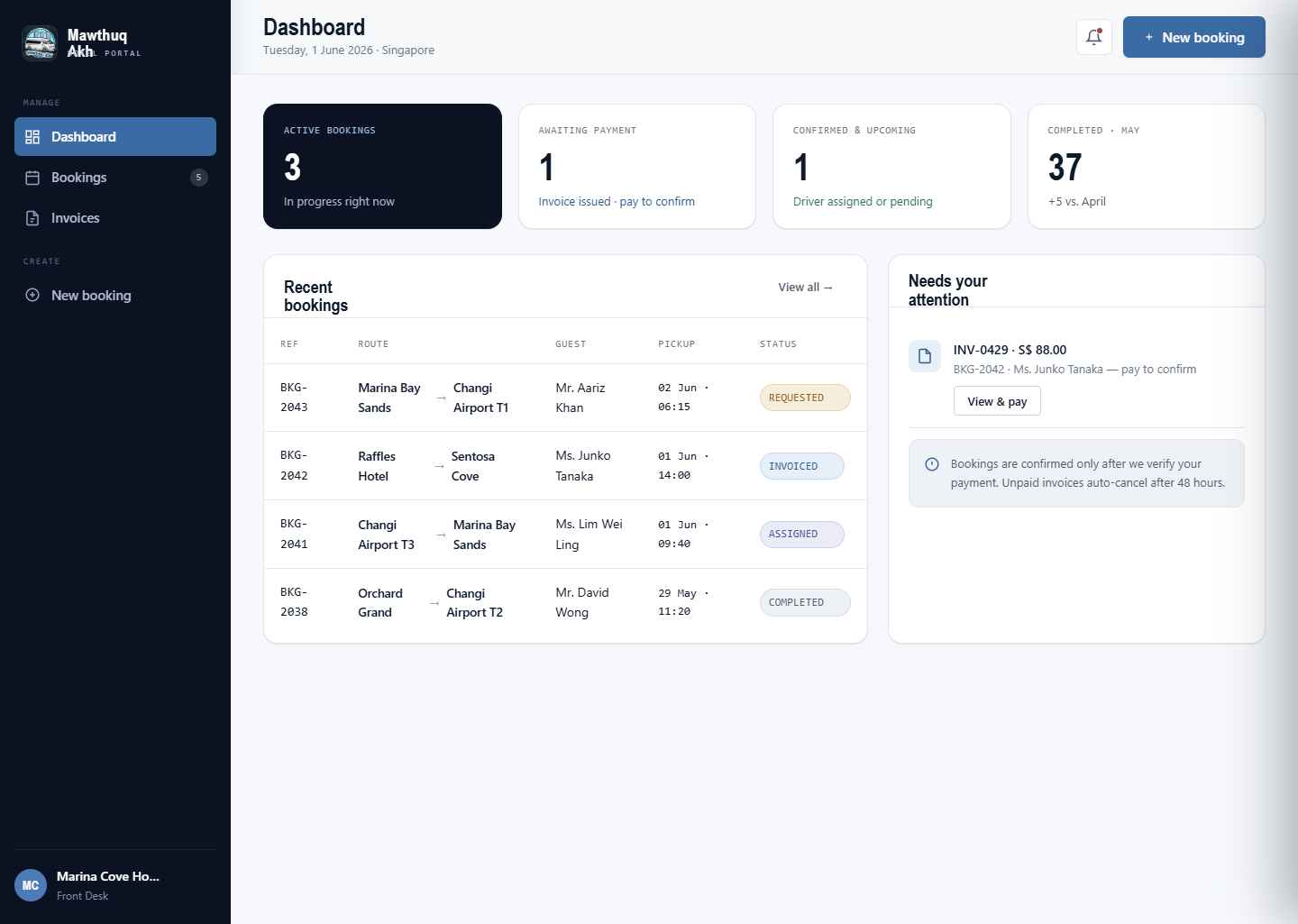Select booking reference BKG-2042
1298x924 pixels.
point(294,466)
